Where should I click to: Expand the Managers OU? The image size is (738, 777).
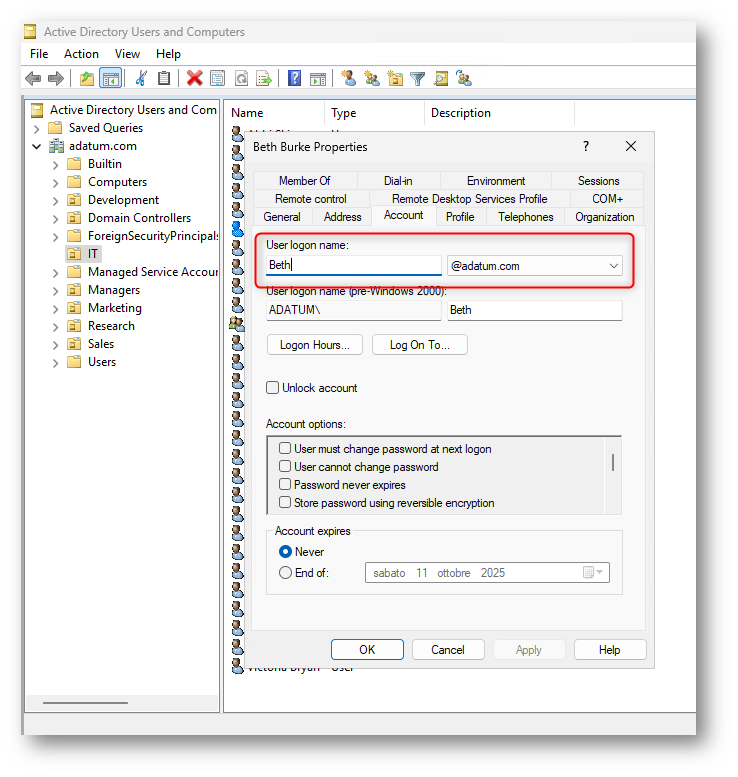click(x=56, y=291)
